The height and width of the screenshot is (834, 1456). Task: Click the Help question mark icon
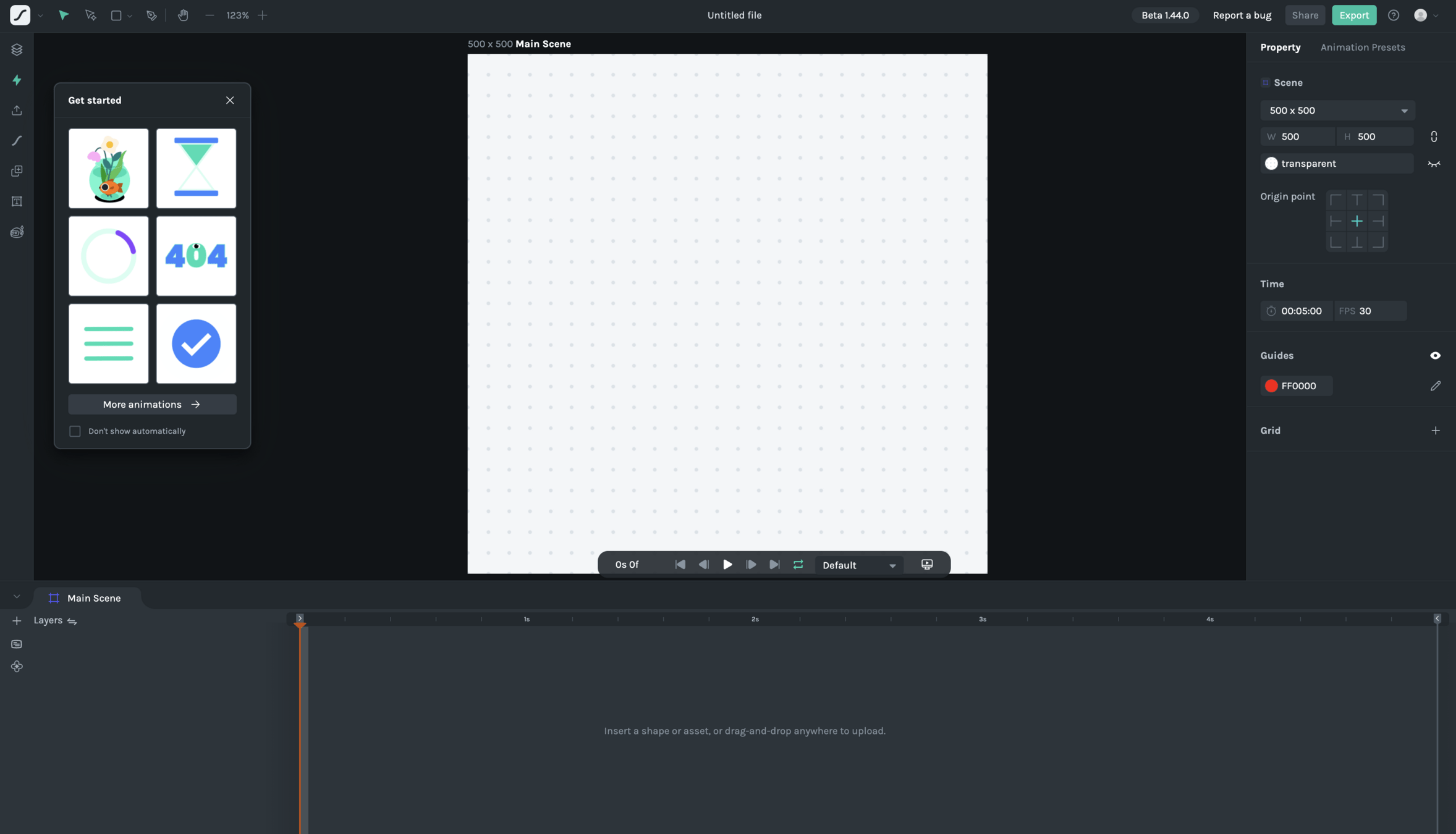(x=1393, y=15)
